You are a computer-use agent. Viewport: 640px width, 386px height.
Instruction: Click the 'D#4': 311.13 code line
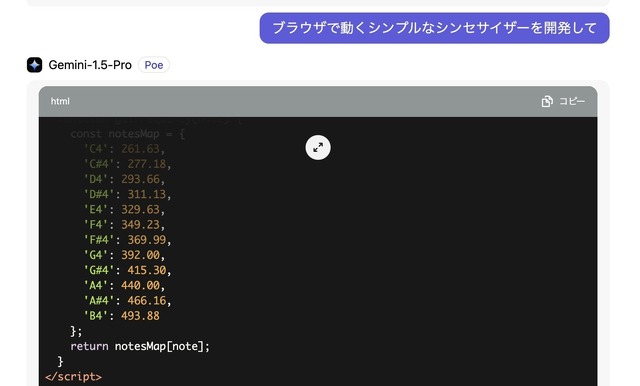pos(127,194)
